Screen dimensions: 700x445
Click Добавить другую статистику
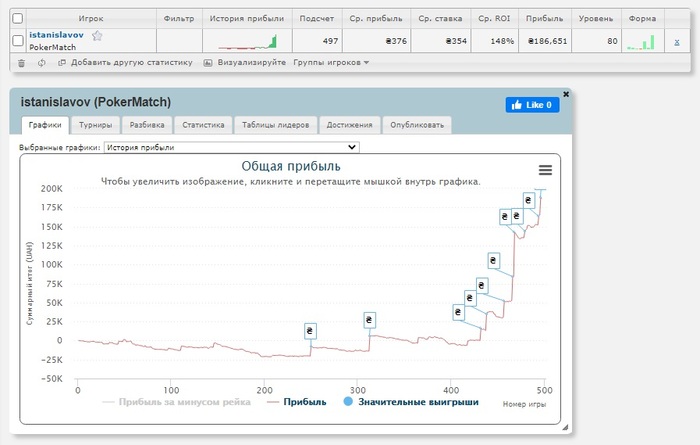click(x=125, y=62)
